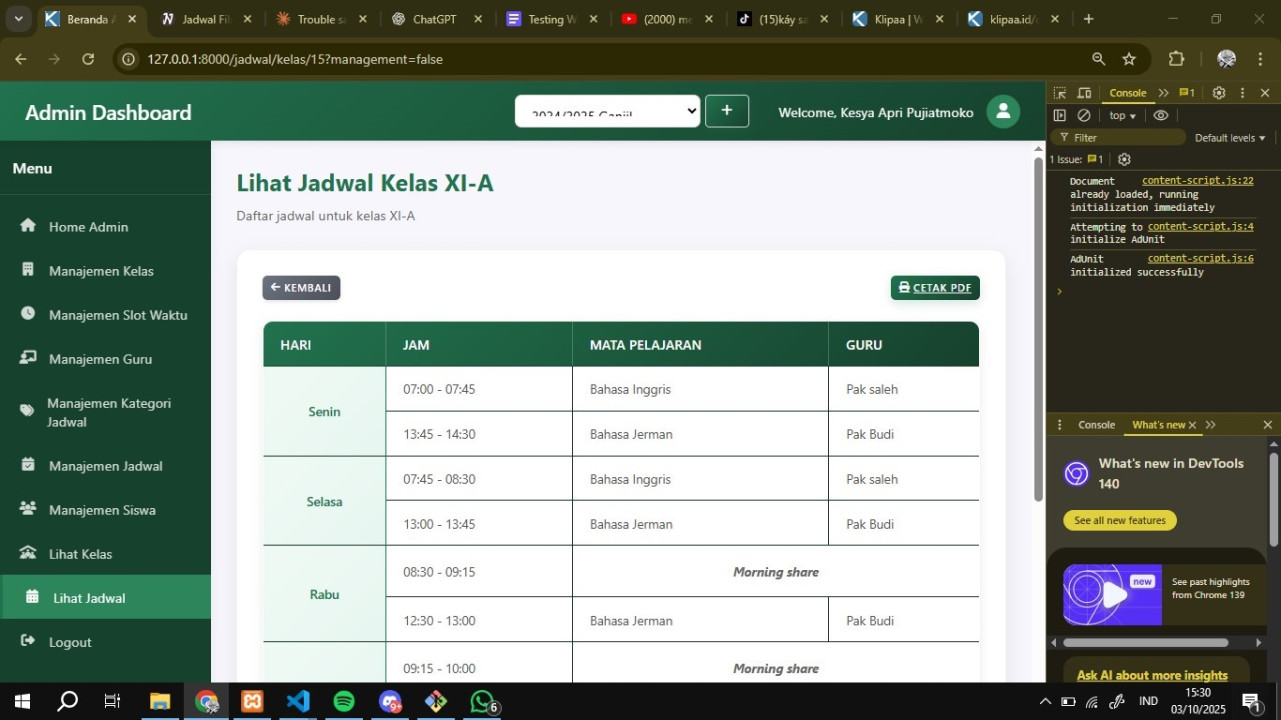Screen dimensions: 1281x720
Task: Click the user profile avatar icon
Action: 1003,112
